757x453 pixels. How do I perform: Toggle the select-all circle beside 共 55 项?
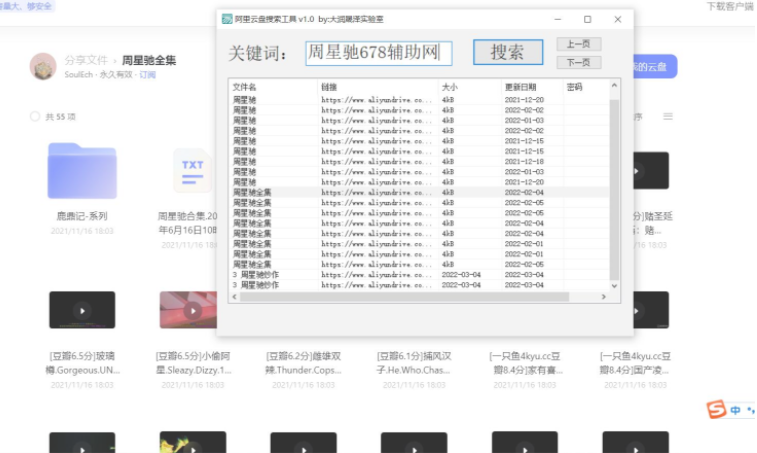[x=35, y=117]
